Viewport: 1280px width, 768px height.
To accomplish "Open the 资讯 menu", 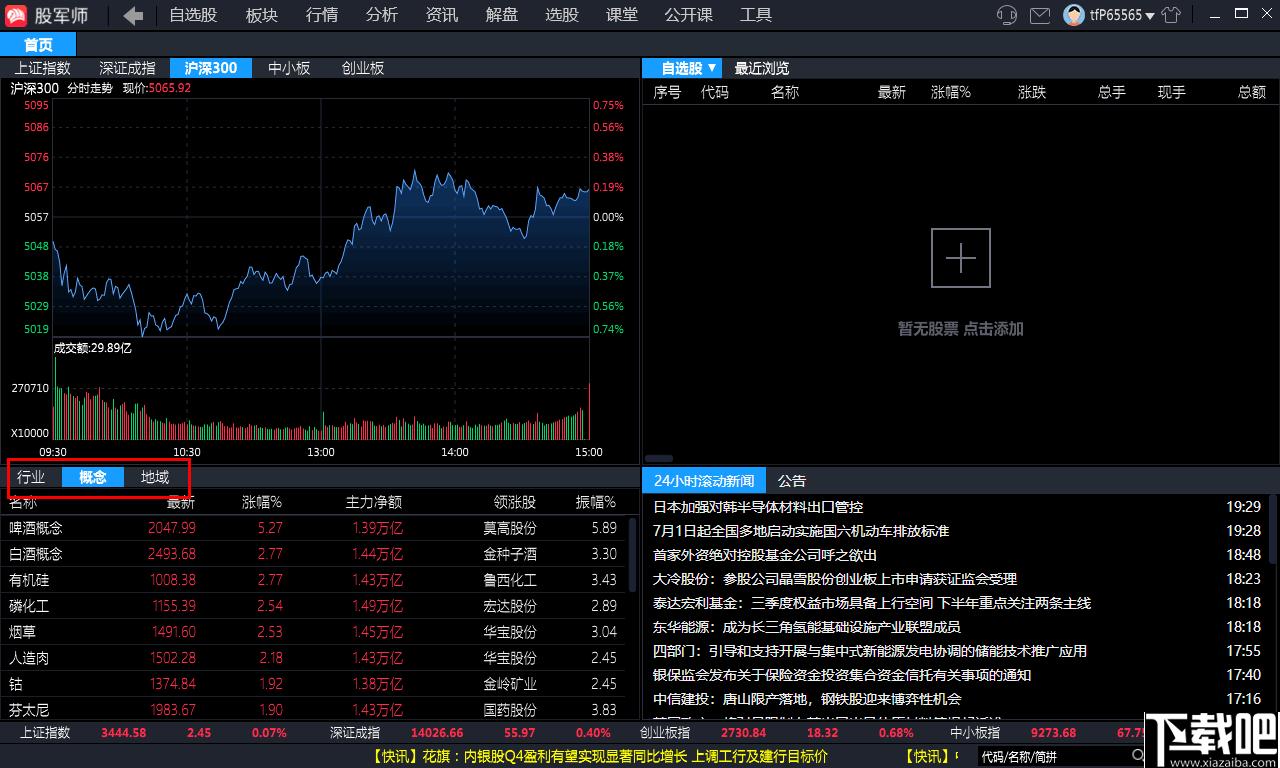I will click(441, 15).
